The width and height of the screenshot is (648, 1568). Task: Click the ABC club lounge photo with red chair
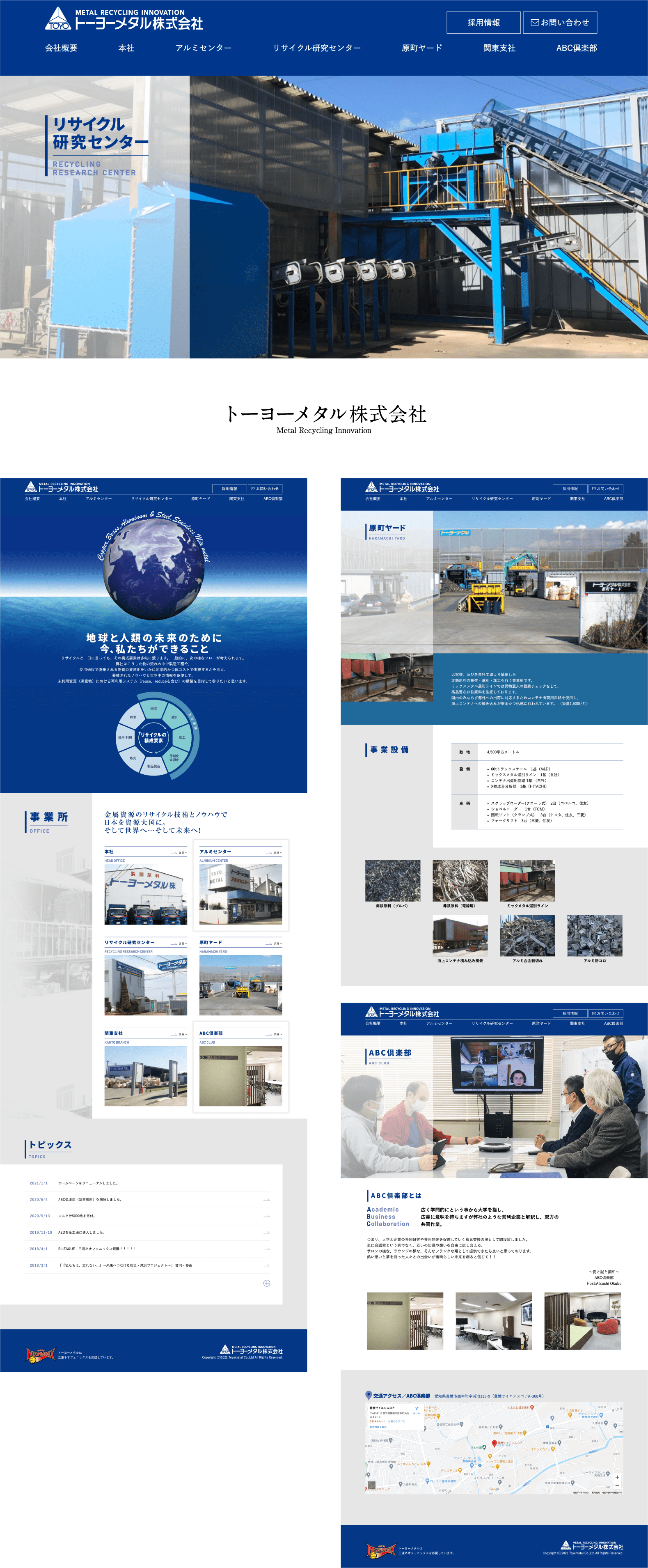pyautogui.click(x=583, y=1321)
